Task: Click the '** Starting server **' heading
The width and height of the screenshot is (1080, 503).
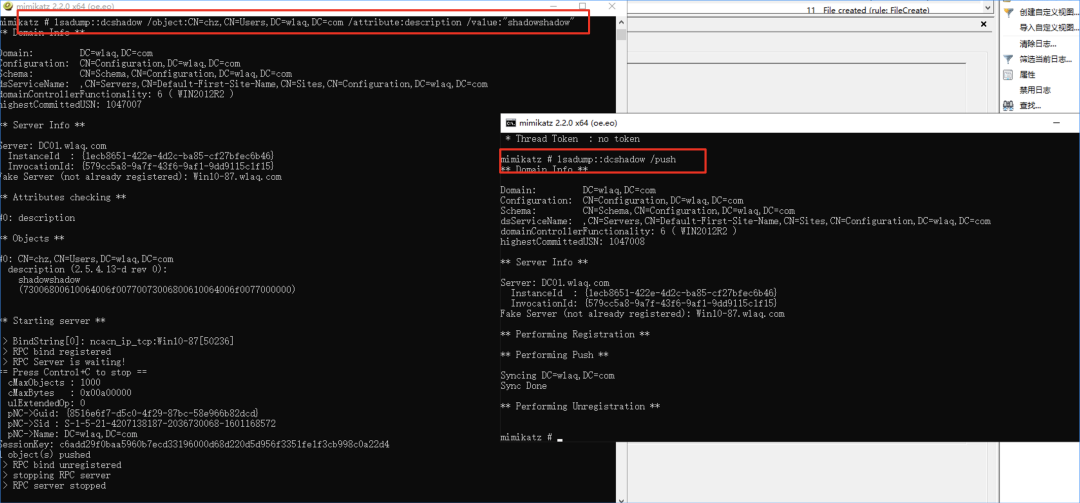Action: (x=53, y=321)
